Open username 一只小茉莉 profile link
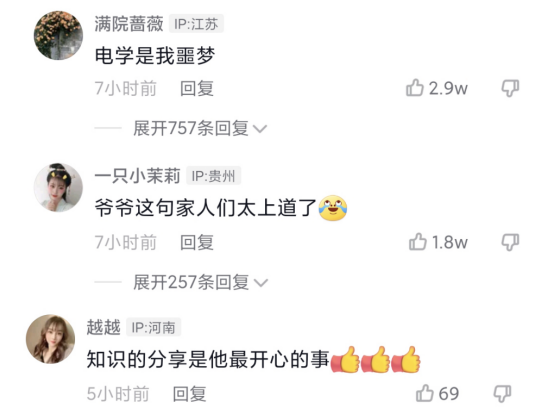This screenshot has height=412, width=538. pyautogui.click(x=137, y=176)
